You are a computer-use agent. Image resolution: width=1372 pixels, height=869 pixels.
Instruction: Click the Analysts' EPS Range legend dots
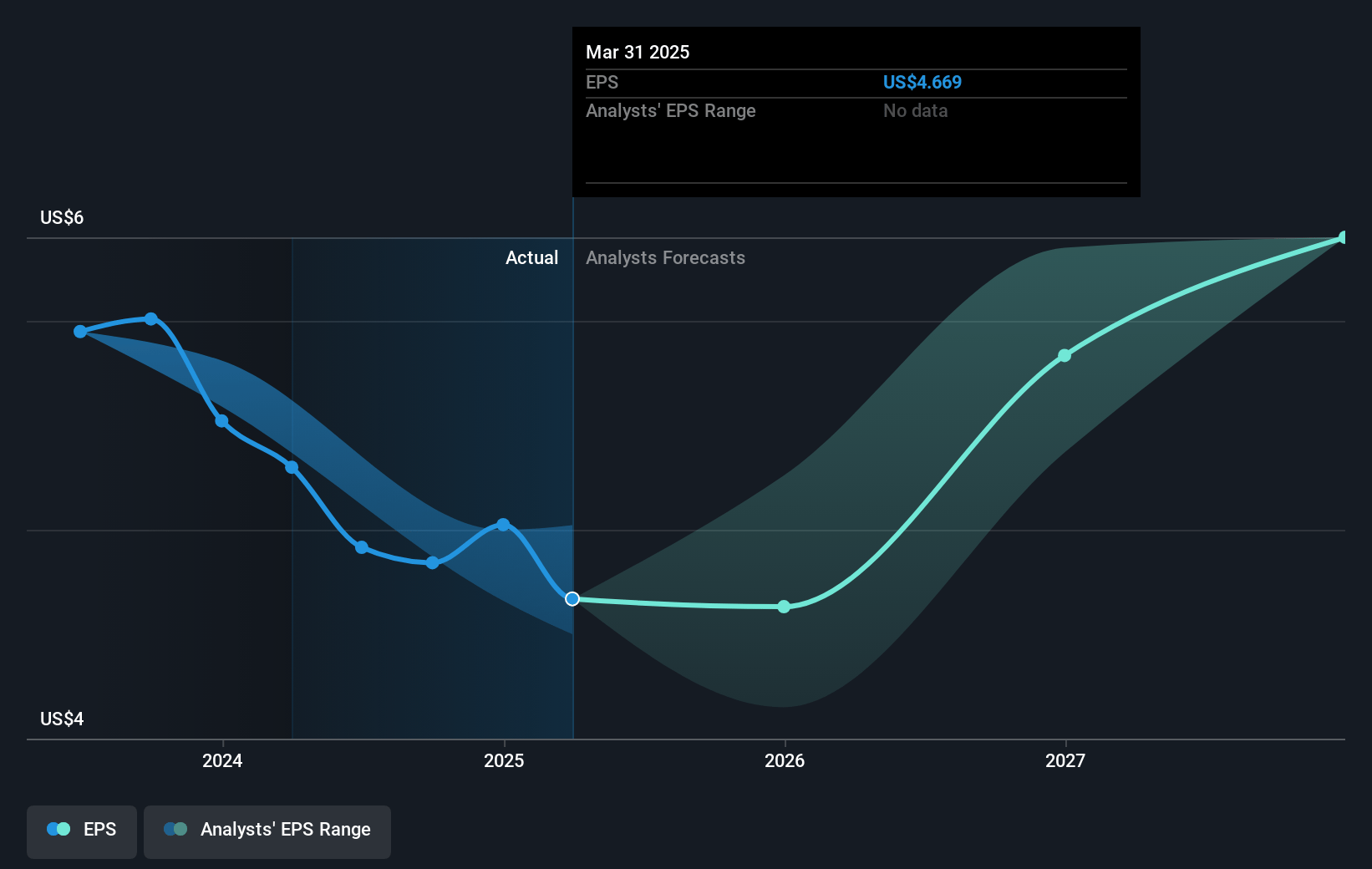tap(175, 829)
